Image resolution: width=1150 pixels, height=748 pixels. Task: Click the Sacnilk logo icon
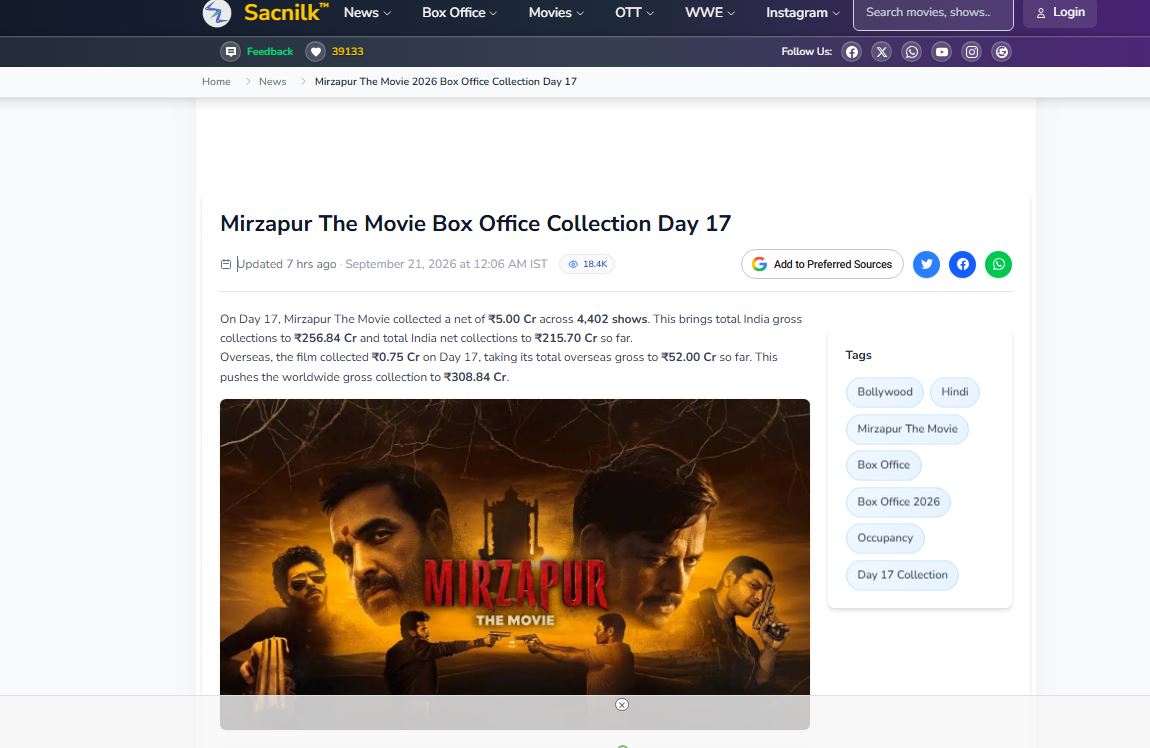216,13
